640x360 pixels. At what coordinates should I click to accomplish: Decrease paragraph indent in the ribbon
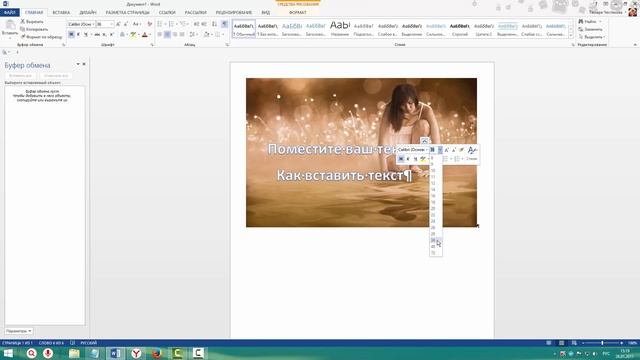pos(196,24)
